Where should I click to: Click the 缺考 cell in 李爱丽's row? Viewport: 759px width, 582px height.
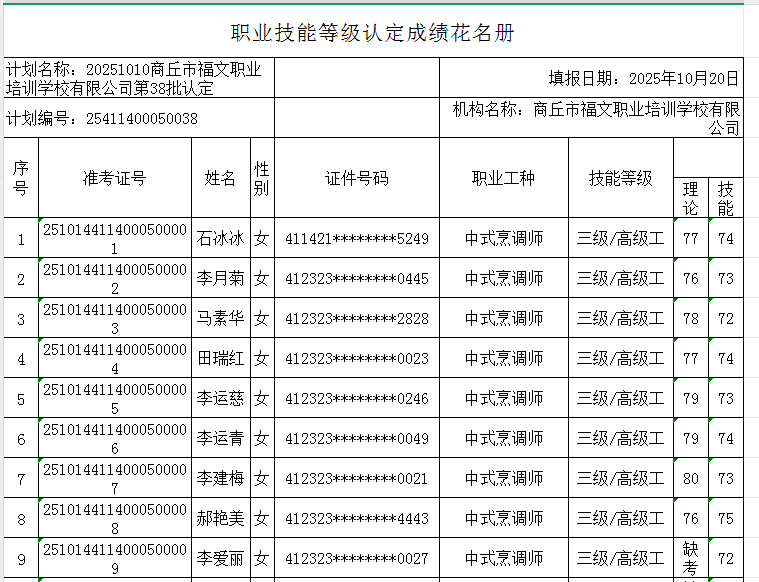(690, 558)
